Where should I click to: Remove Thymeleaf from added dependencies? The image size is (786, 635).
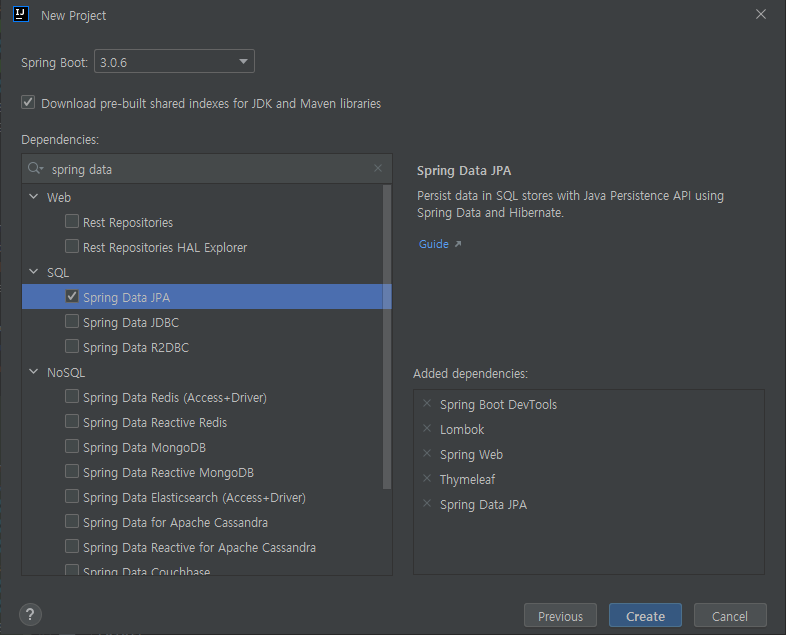[x=427, y=479]
